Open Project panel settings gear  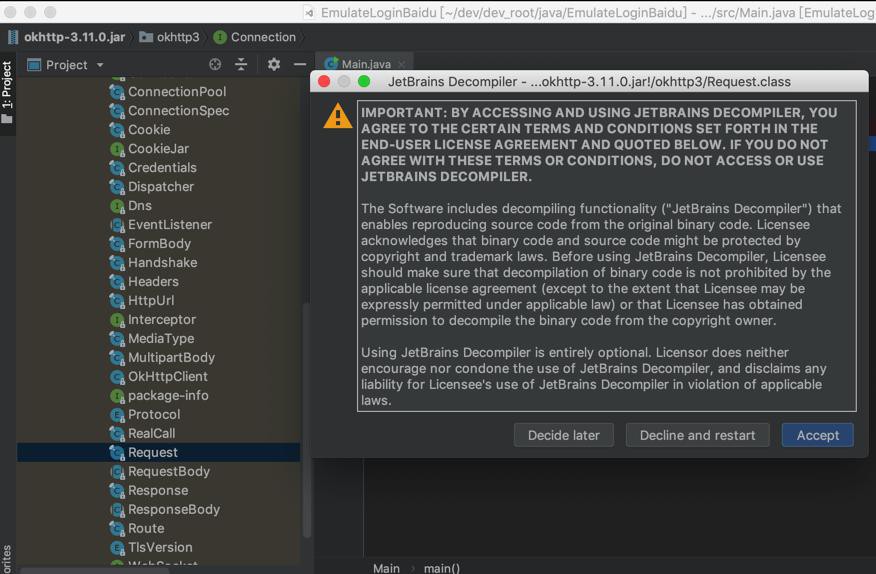pos(274,64)
